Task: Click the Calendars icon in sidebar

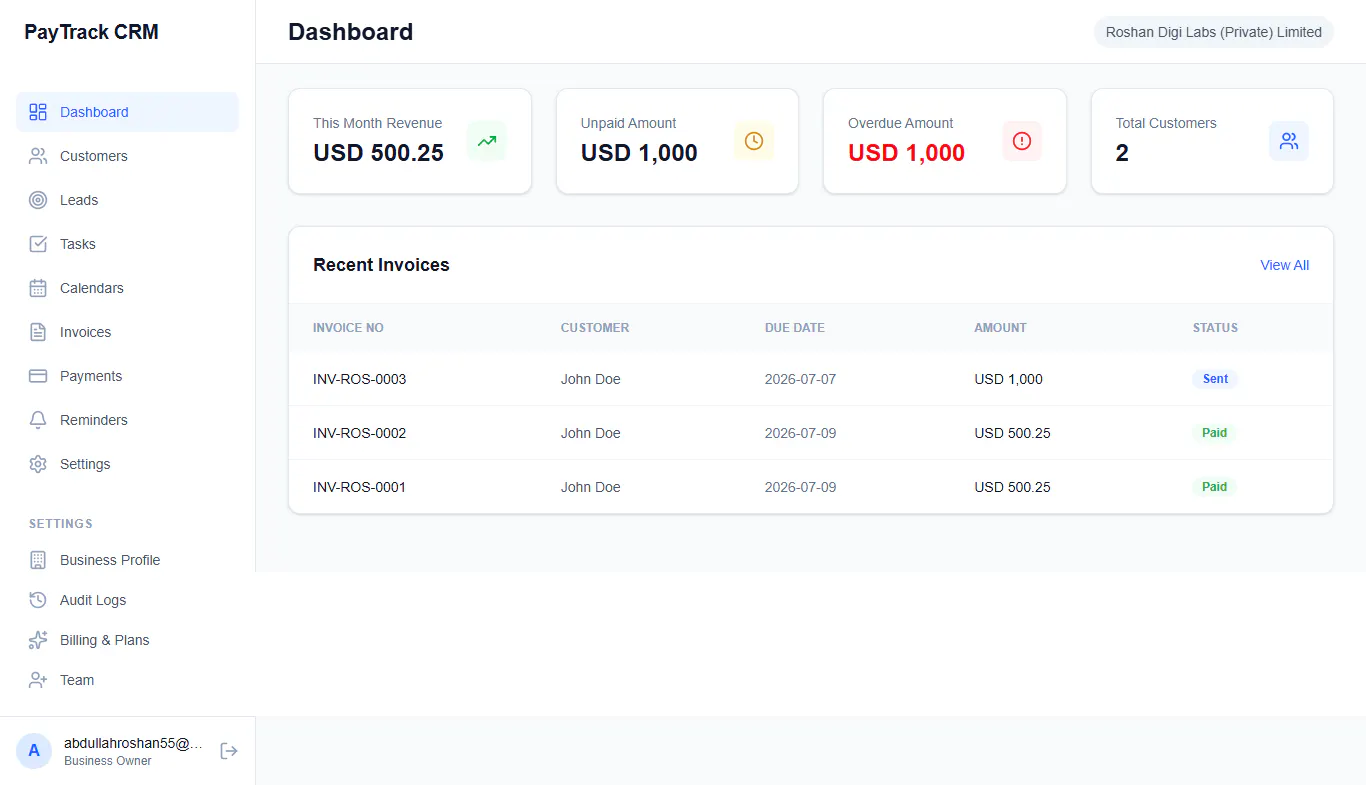Action: [38, 288]
